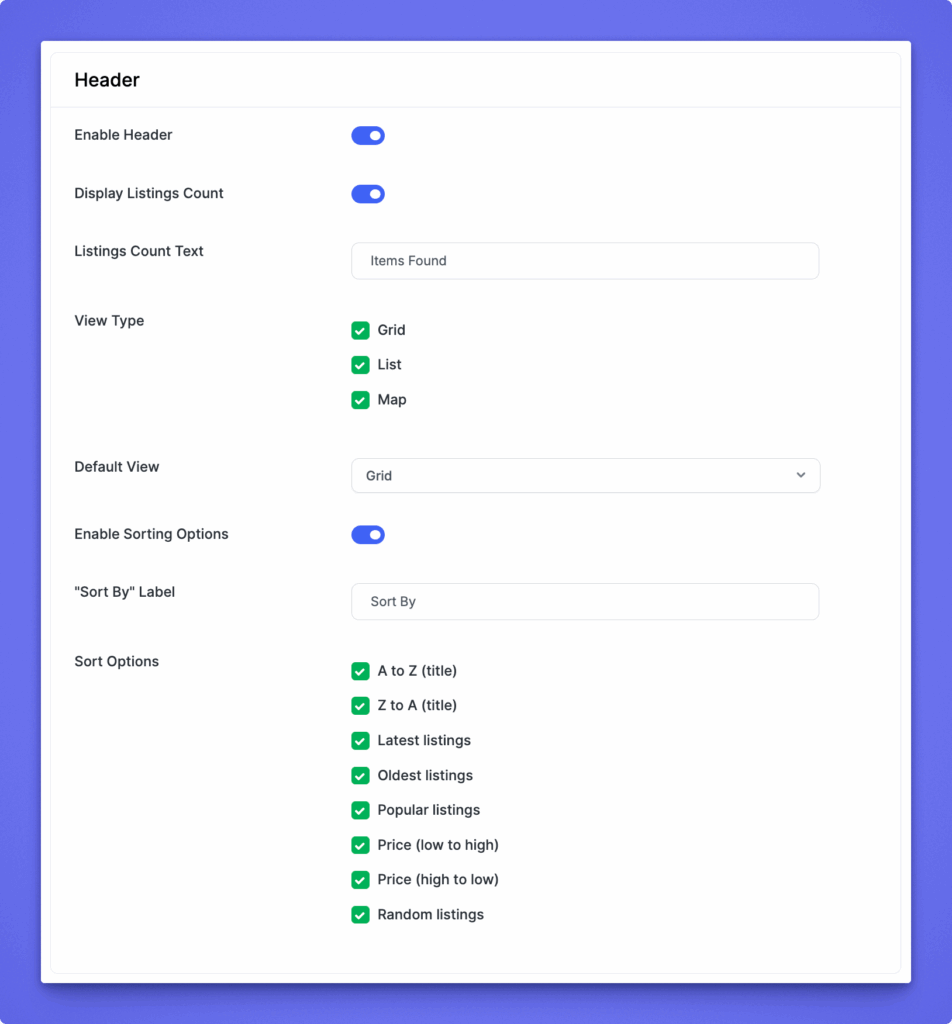Screen dimensions: 952x1024
Task: Click the Listings Count Text field
Action: click(x=585, y=261)
